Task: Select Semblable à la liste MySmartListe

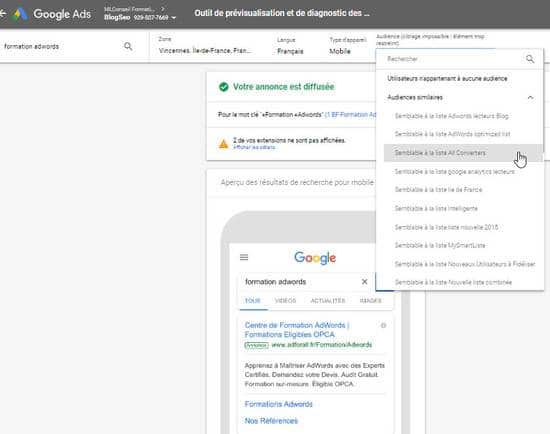Action: point(440,245)
